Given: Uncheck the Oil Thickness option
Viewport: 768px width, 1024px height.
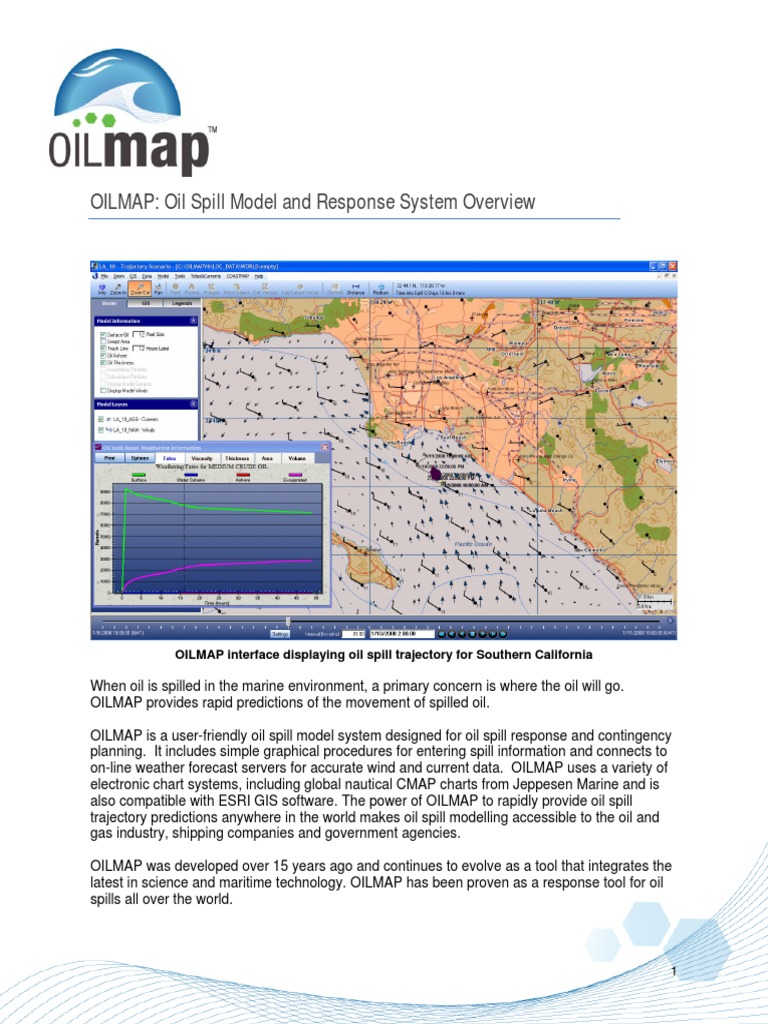Looking at the screenshot, I should point(104,362).
